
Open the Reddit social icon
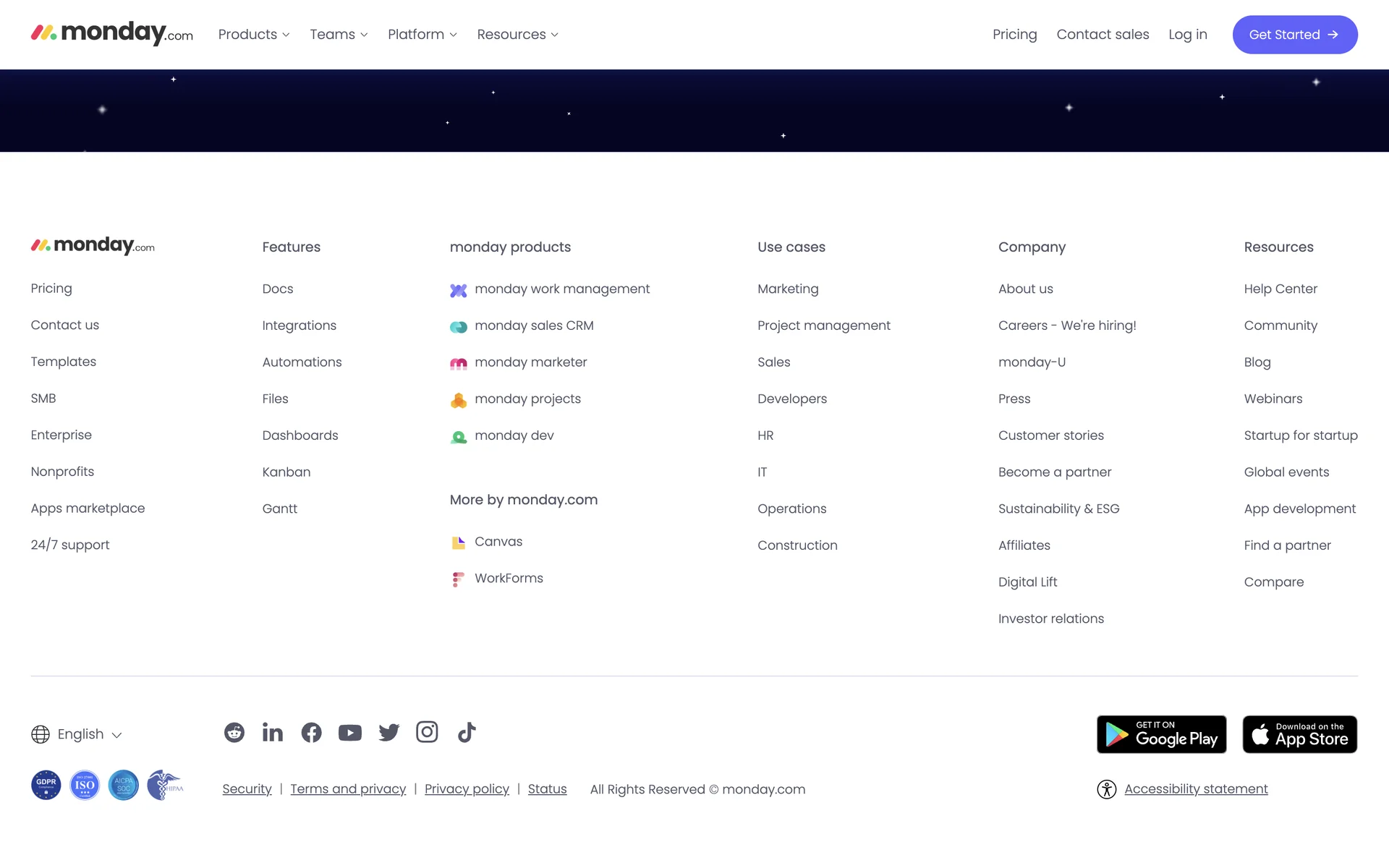click(x=234, y=732)
